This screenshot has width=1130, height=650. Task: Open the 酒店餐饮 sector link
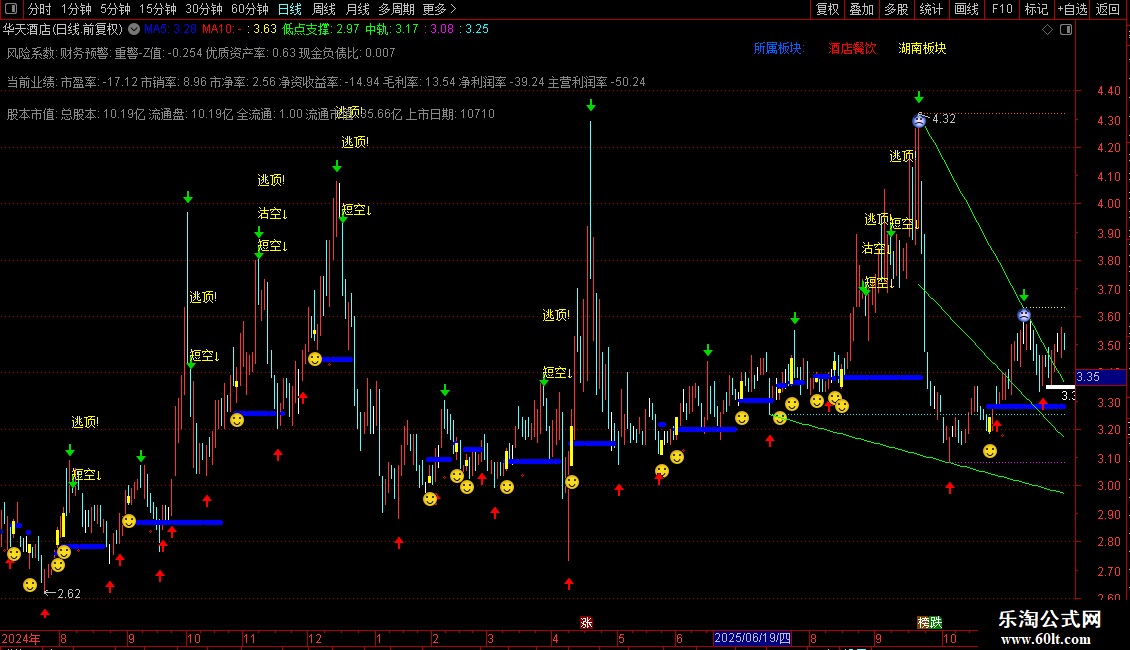coord(852,48)
